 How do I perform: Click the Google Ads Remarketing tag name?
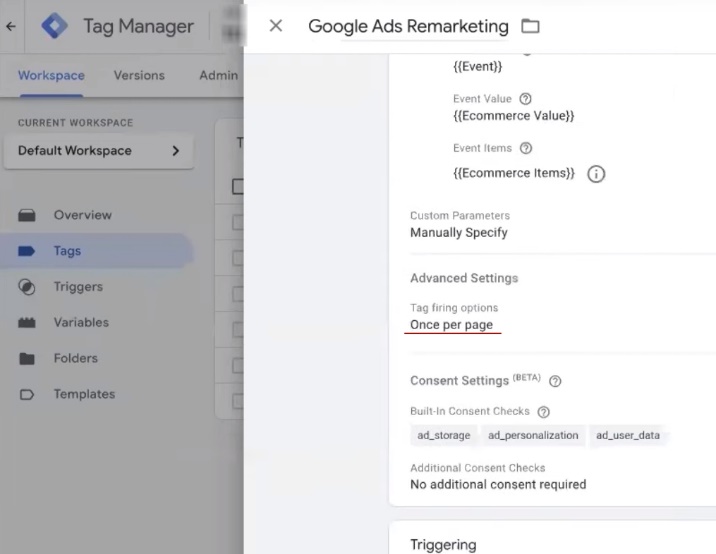(407, 26)
